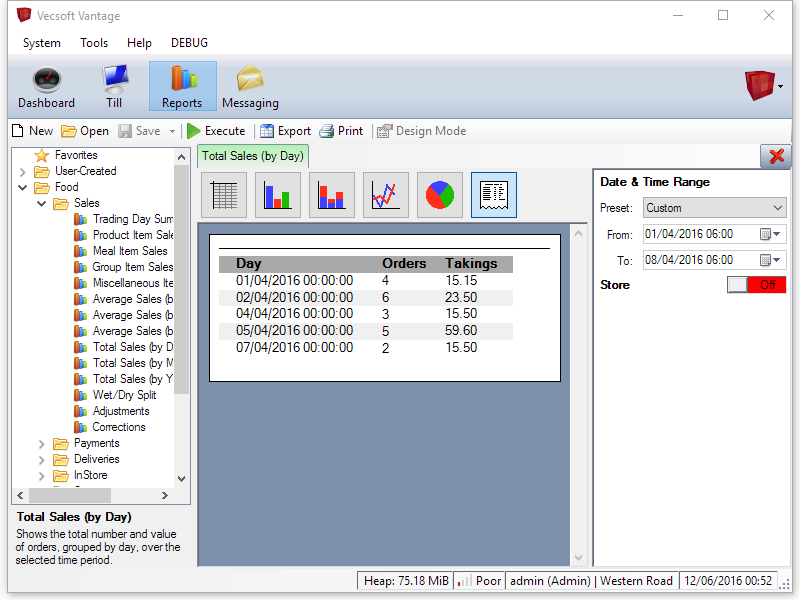Toggle the Store filter switch

tap(757, 285)
